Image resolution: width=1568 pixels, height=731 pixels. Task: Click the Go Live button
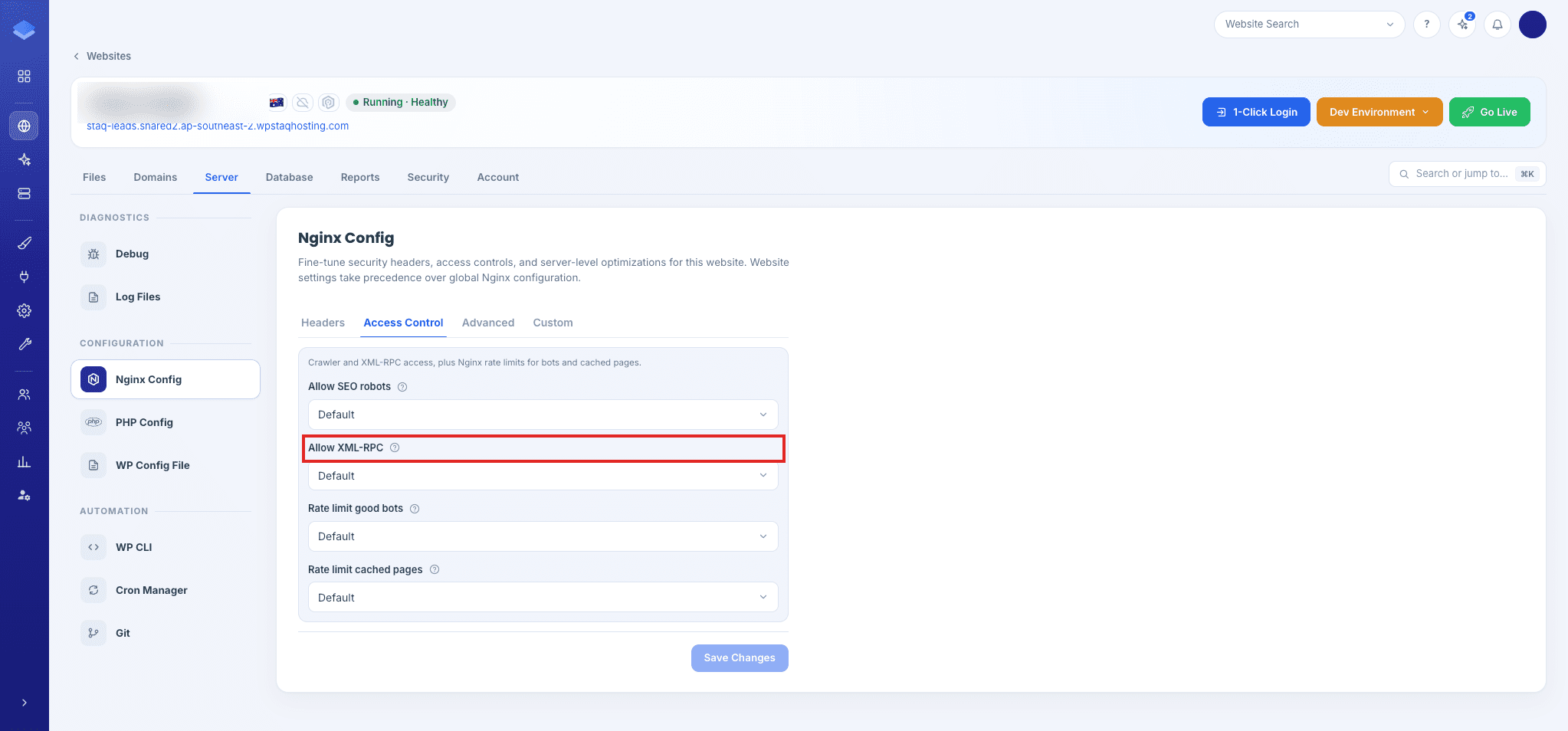click(1489, 112)
